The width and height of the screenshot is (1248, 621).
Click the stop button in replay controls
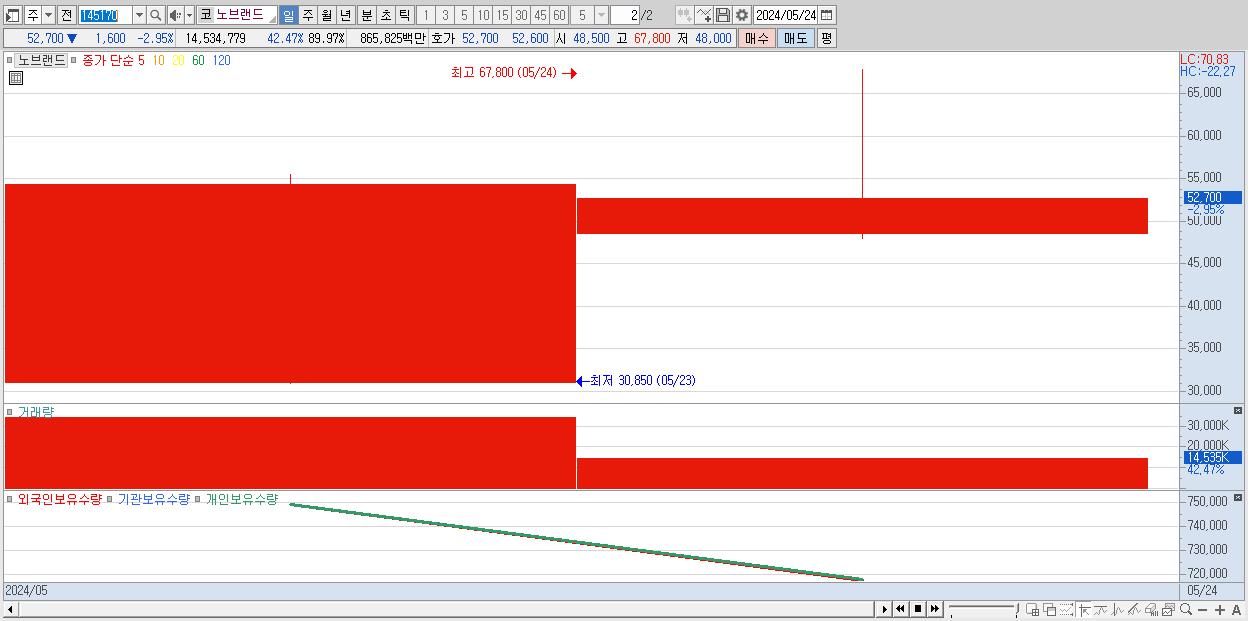918,609
